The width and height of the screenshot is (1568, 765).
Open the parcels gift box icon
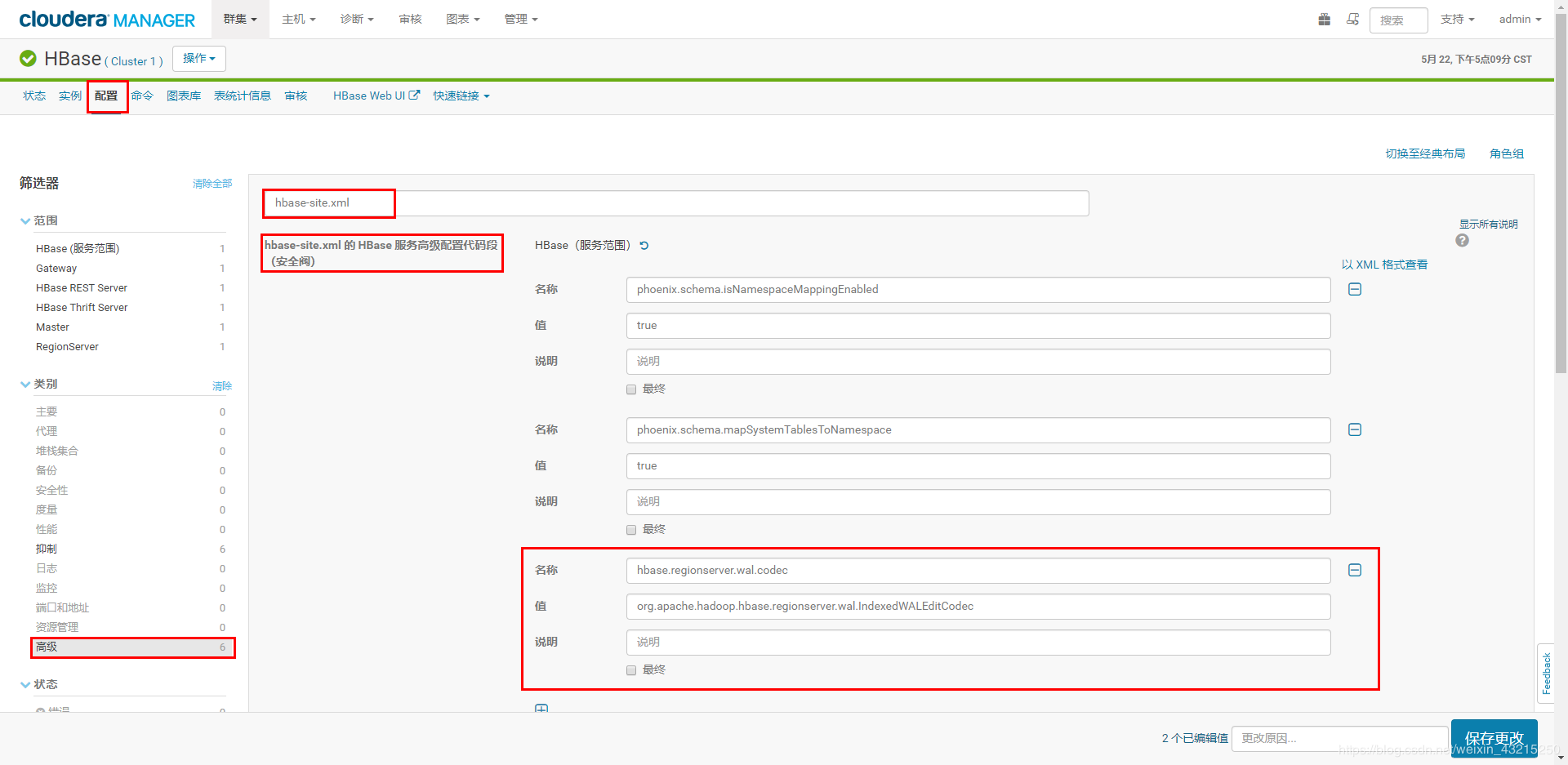coord(1324,19)
